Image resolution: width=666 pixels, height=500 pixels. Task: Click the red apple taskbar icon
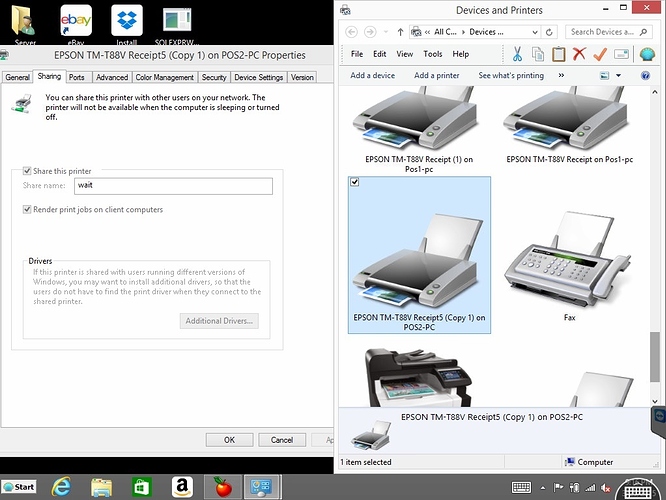(223, 486)
